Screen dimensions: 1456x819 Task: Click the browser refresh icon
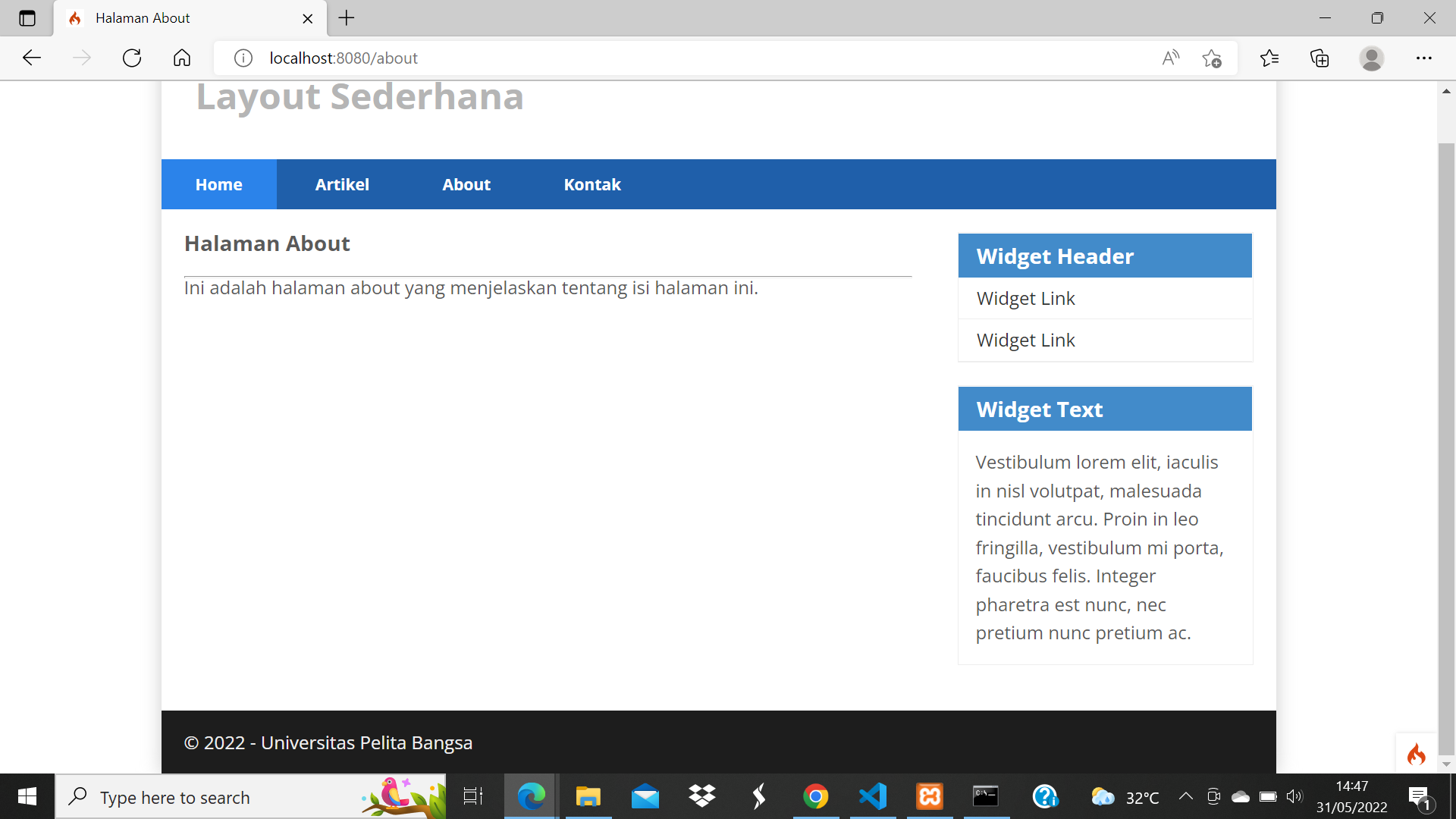pos(132,58)
